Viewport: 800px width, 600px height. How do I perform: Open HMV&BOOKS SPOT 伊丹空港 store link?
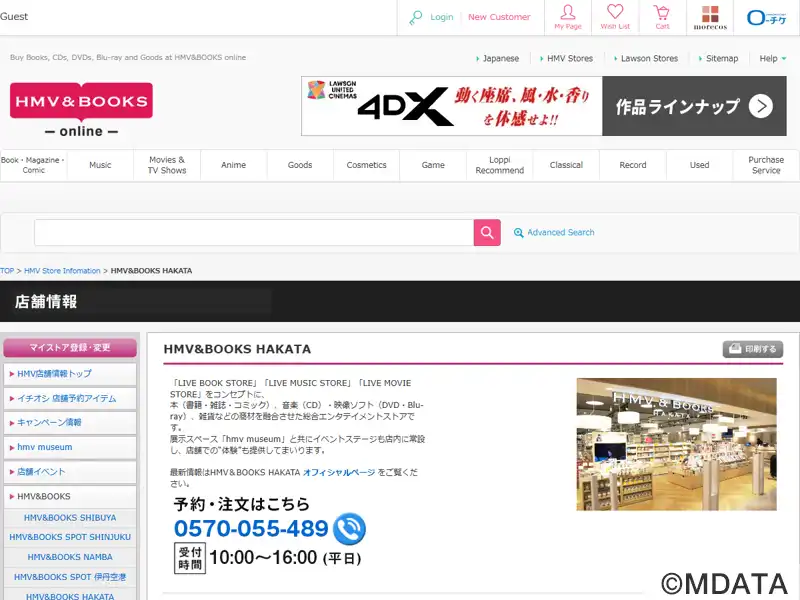pos(70,577)
